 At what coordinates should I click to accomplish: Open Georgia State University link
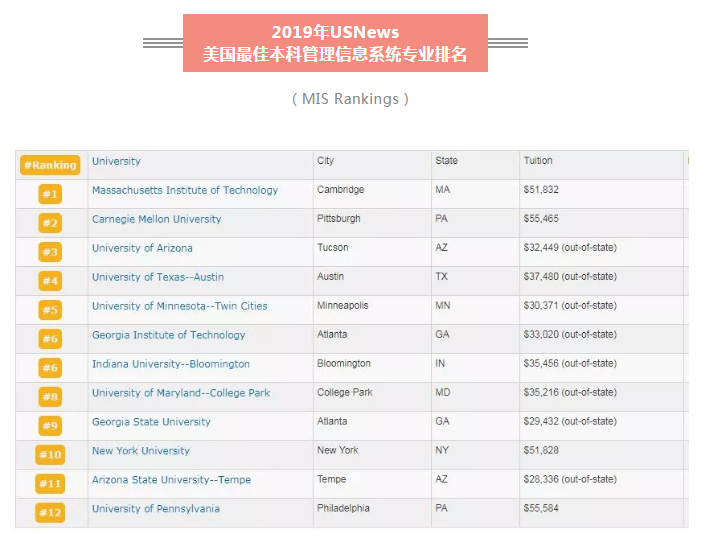point(151,422)
